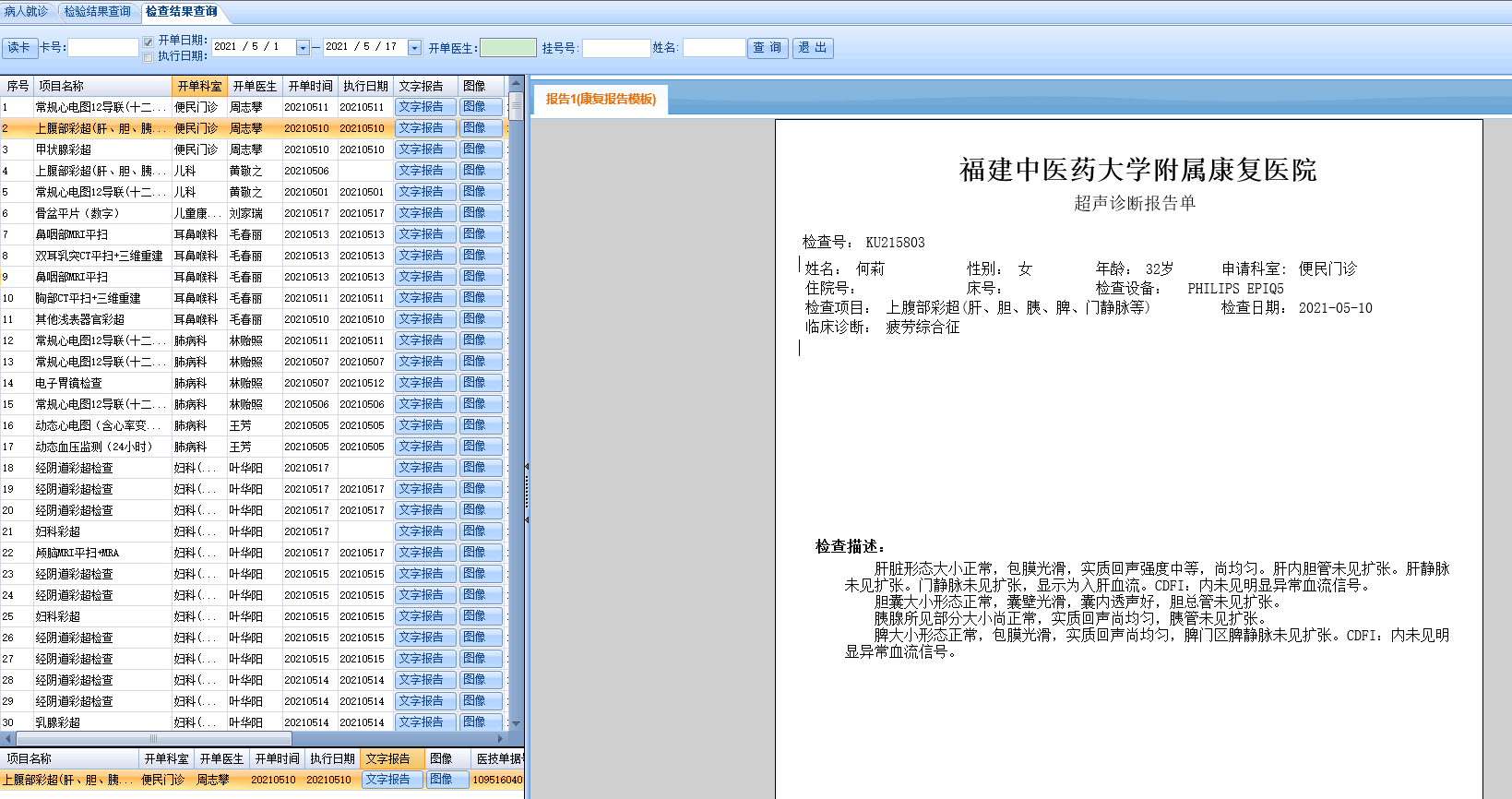Select the 颅脑MRI平扫+MRA row
The height and width of the screenshot is (799, 1512).
(254, 553)
